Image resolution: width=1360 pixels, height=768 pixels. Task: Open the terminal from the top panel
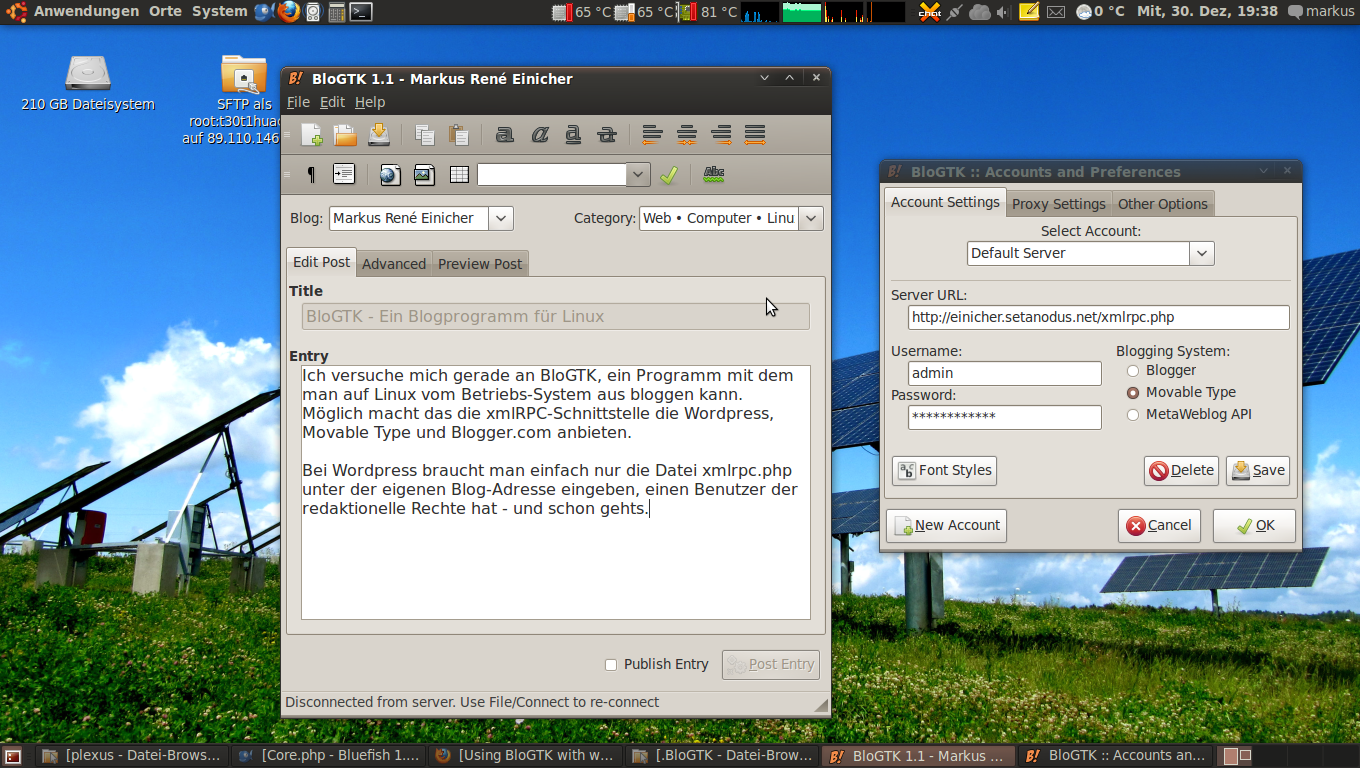[x=361, y=12]
